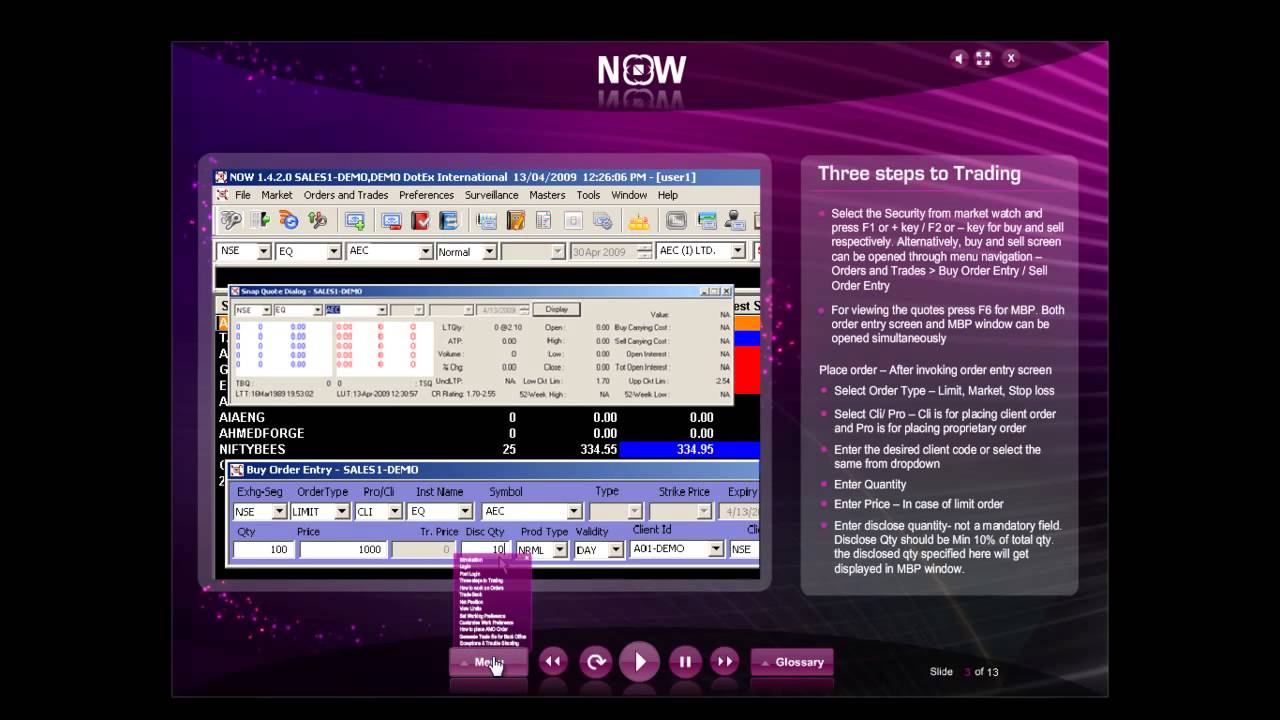Pause the presentation playback
The width and height of the screenshot is (1280, 720).
click(x=685, y=661)
